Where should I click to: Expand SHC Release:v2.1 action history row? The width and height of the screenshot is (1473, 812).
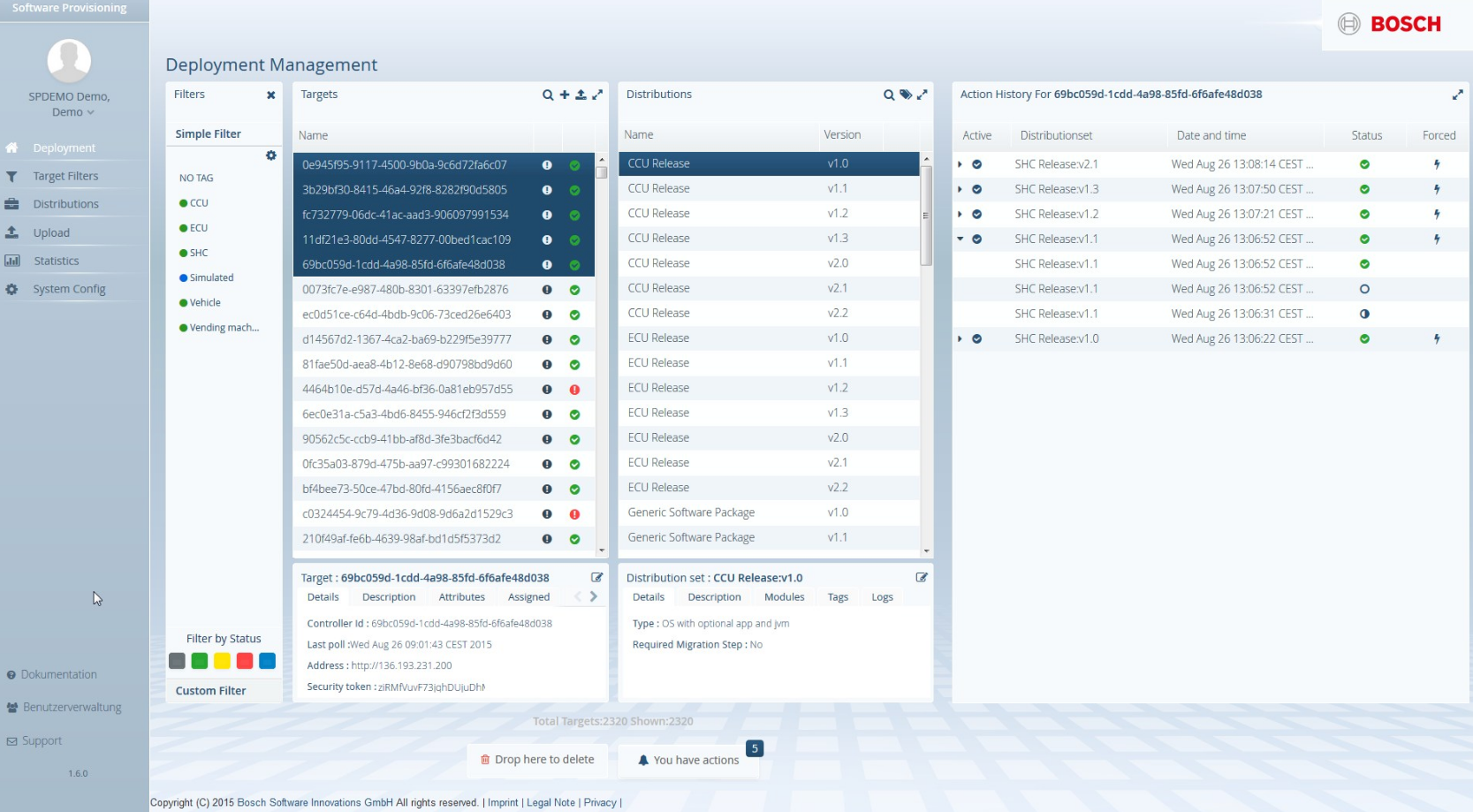click(x=960, y=164)
